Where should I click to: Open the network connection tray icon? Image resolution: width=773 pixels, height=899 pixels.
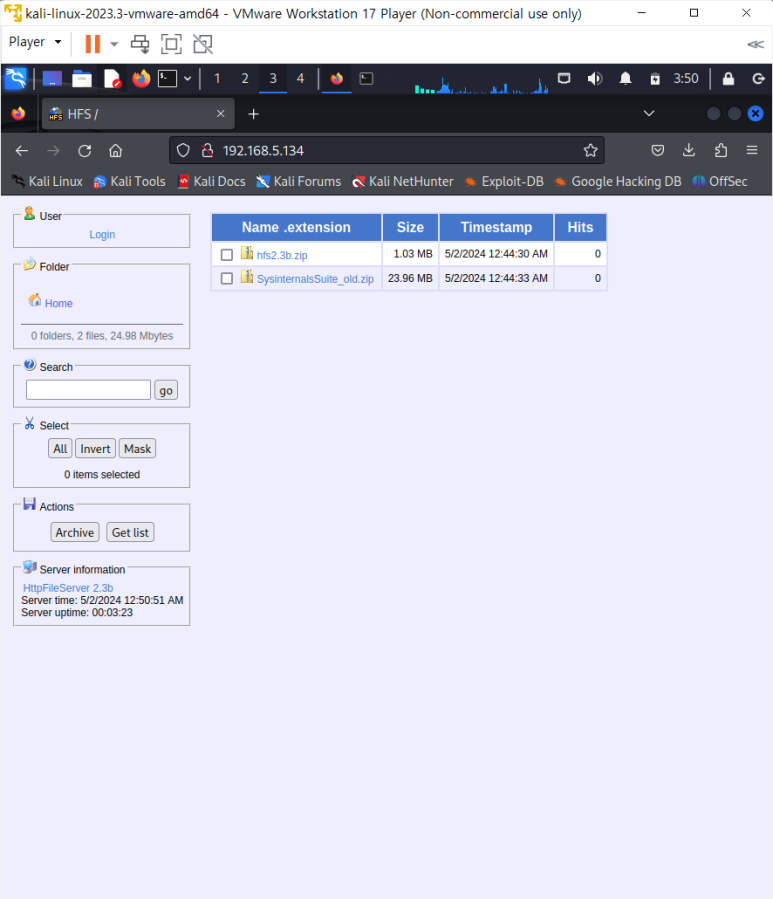click(x=564, y=79)
